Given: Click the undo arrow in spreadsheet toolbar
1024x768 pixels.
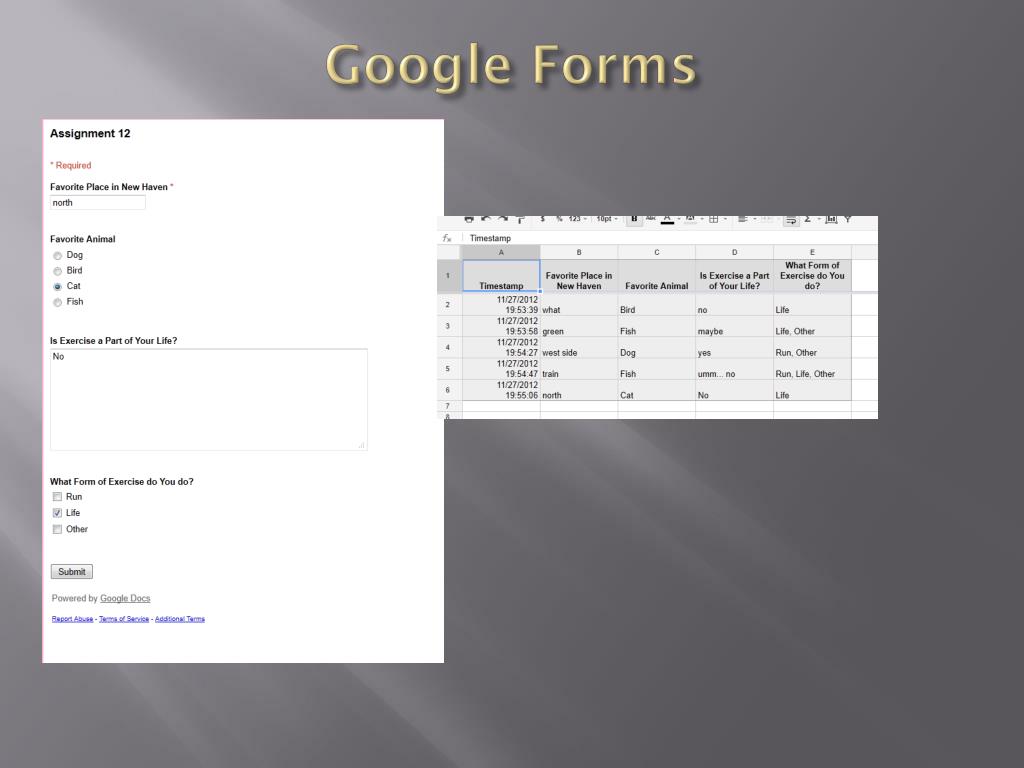Looking at the screenshot, I should click(x=486, y=219).
